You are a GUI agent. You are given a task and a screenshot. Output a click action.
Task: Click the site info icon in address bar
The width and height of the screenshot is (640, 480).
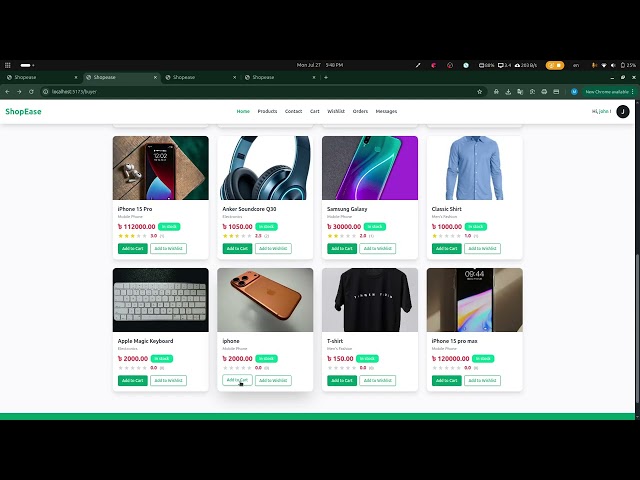[46, 92]
